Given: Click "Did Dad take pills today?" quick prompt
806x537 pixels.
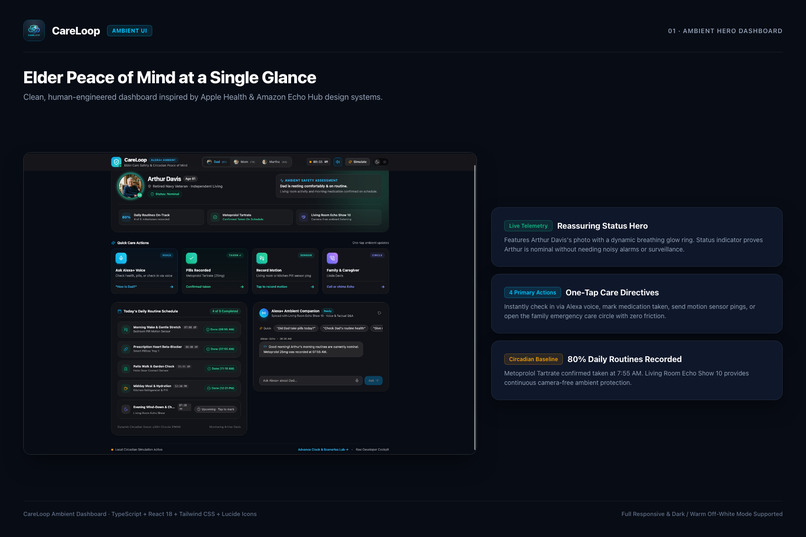Looking at the screenshot, I should pos(296,328).
